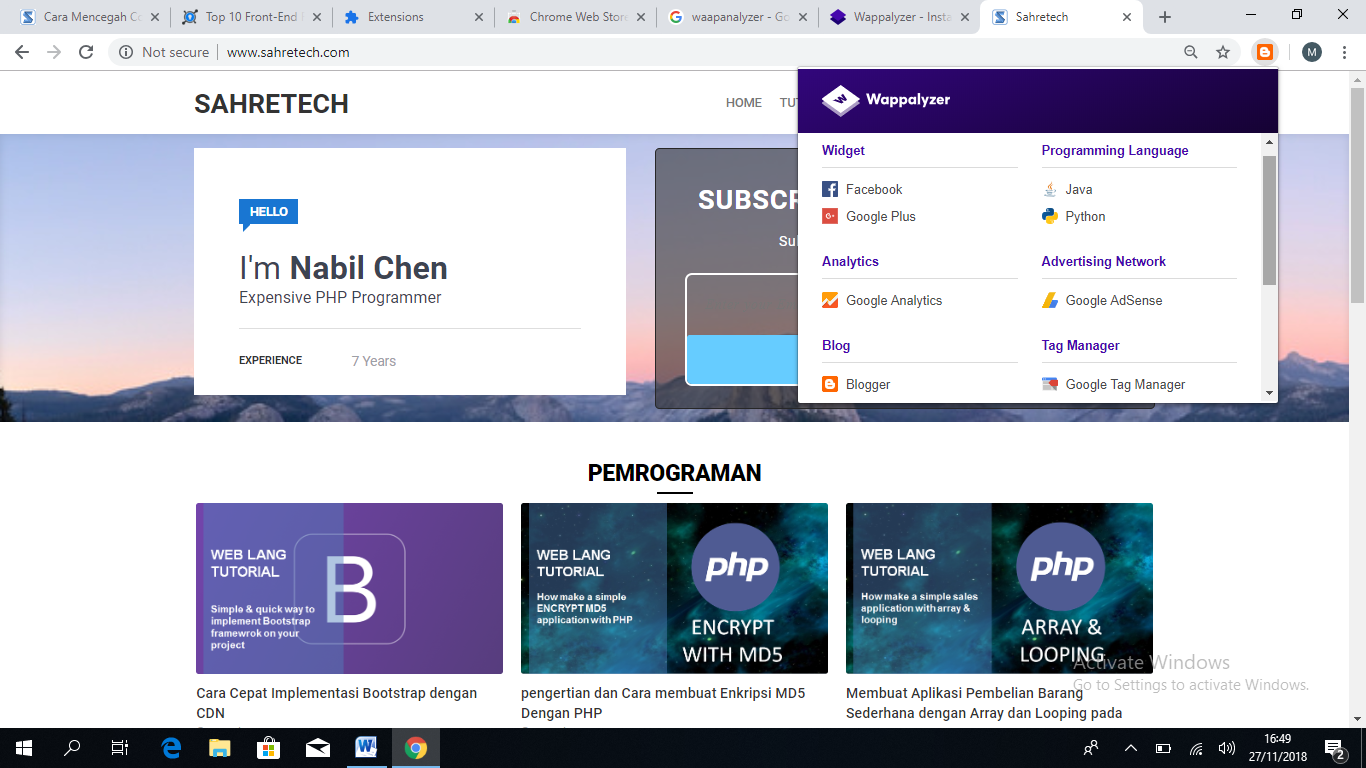Open Microsoft Store from the taskbar
The height and width of the screenshot is (768, 1366).
(269, 748)
